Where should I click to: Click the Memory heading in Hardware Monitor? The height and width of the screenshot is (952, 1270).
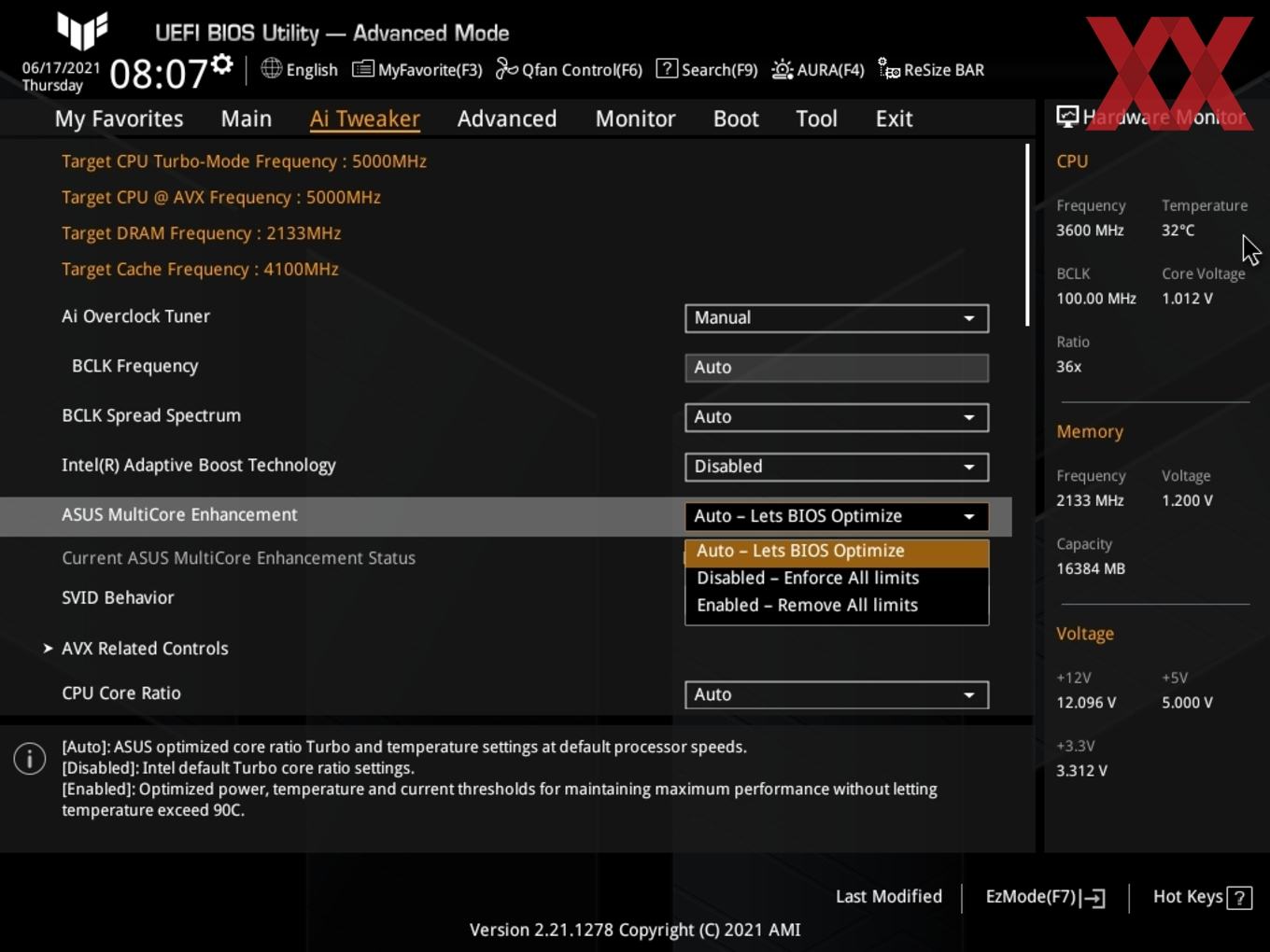(1090, 432)
